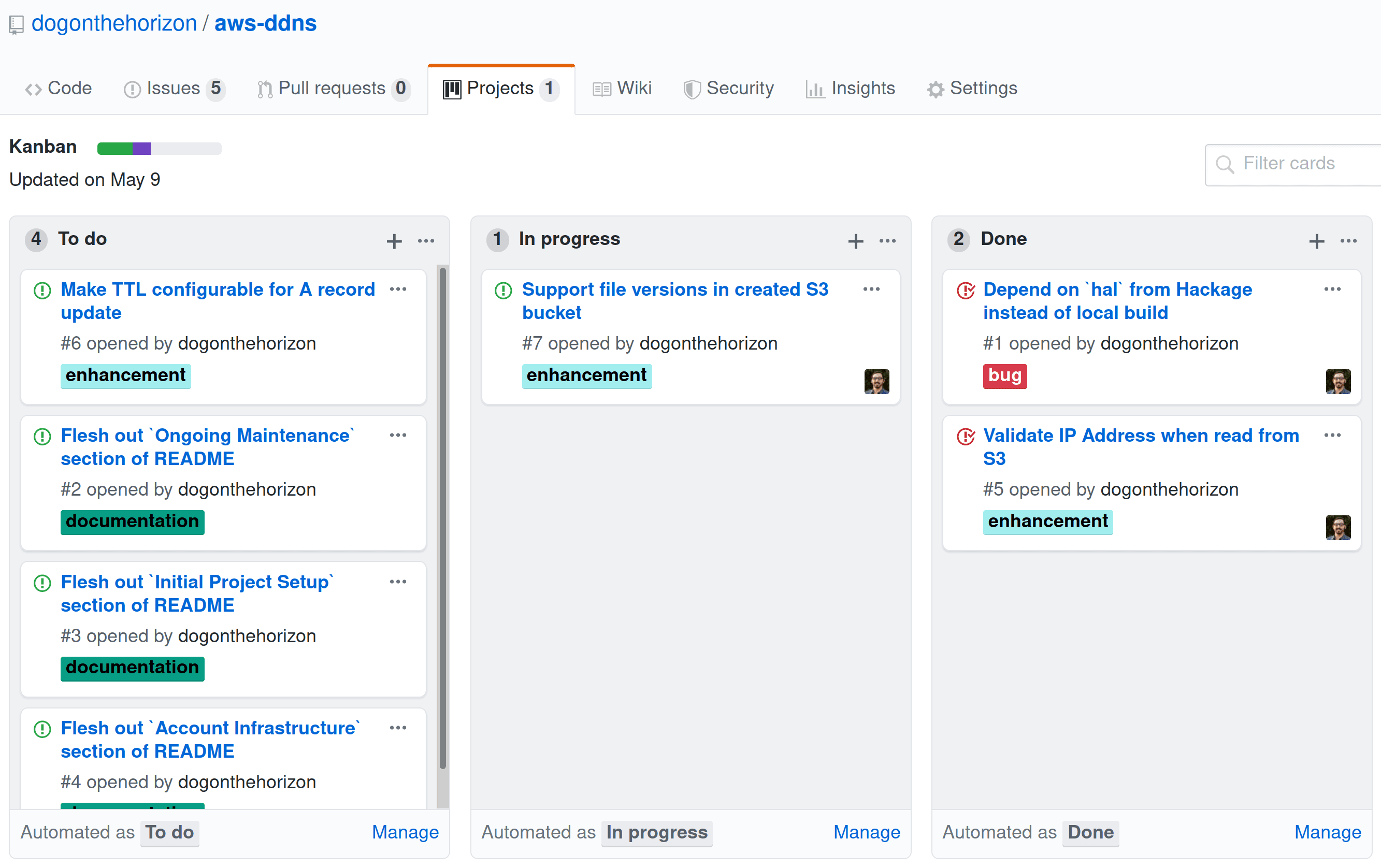
Task: Click open-issue icon on Make TTL card
Action: pyautogui.click(x=42, y=291)
